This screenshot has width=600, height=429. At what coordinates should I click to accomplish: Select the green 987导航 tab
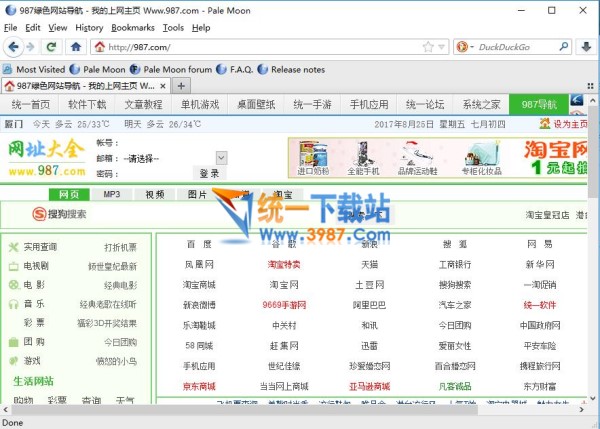(x=539, y=104)
